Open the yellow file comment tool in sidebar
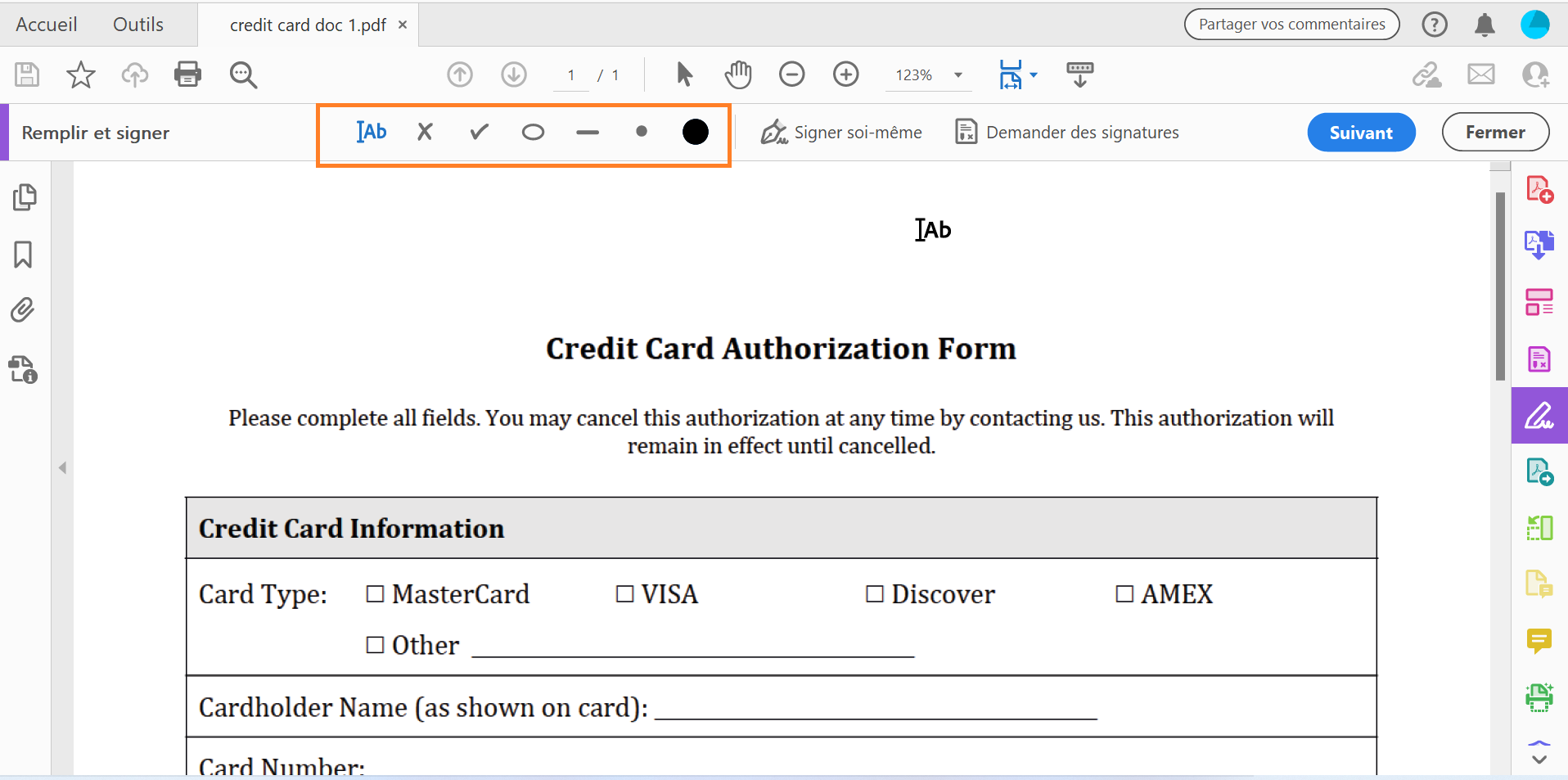Image resolution: width=1568 pixels, height=780 pixels. (x=1539, y=584)
